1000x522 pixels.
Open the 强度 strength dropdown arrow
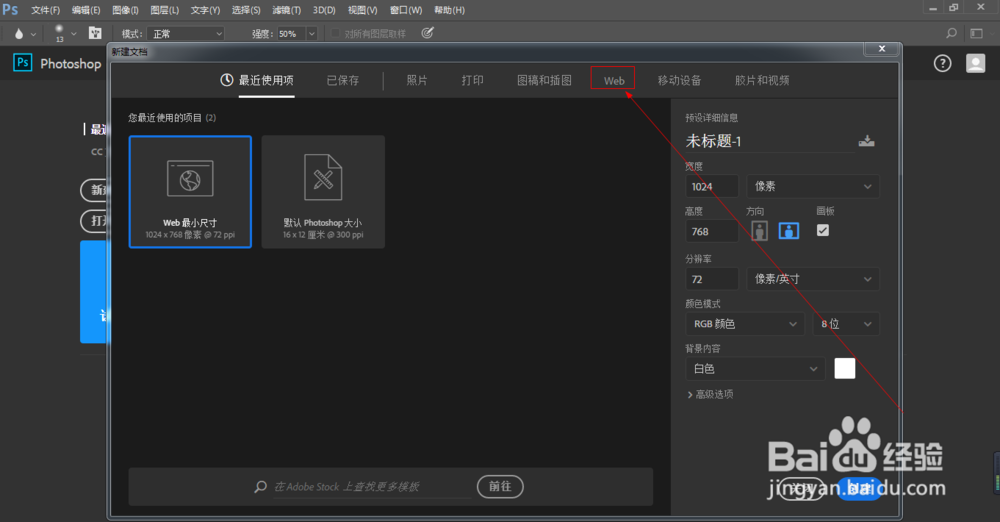[312, 34]
